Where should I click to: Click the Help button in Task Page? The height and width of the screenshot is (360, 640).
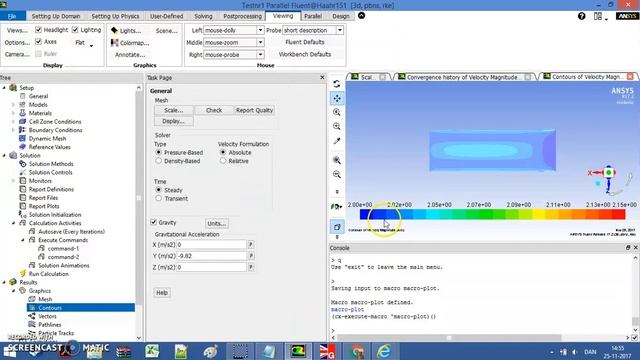click(x=162, y=293)
